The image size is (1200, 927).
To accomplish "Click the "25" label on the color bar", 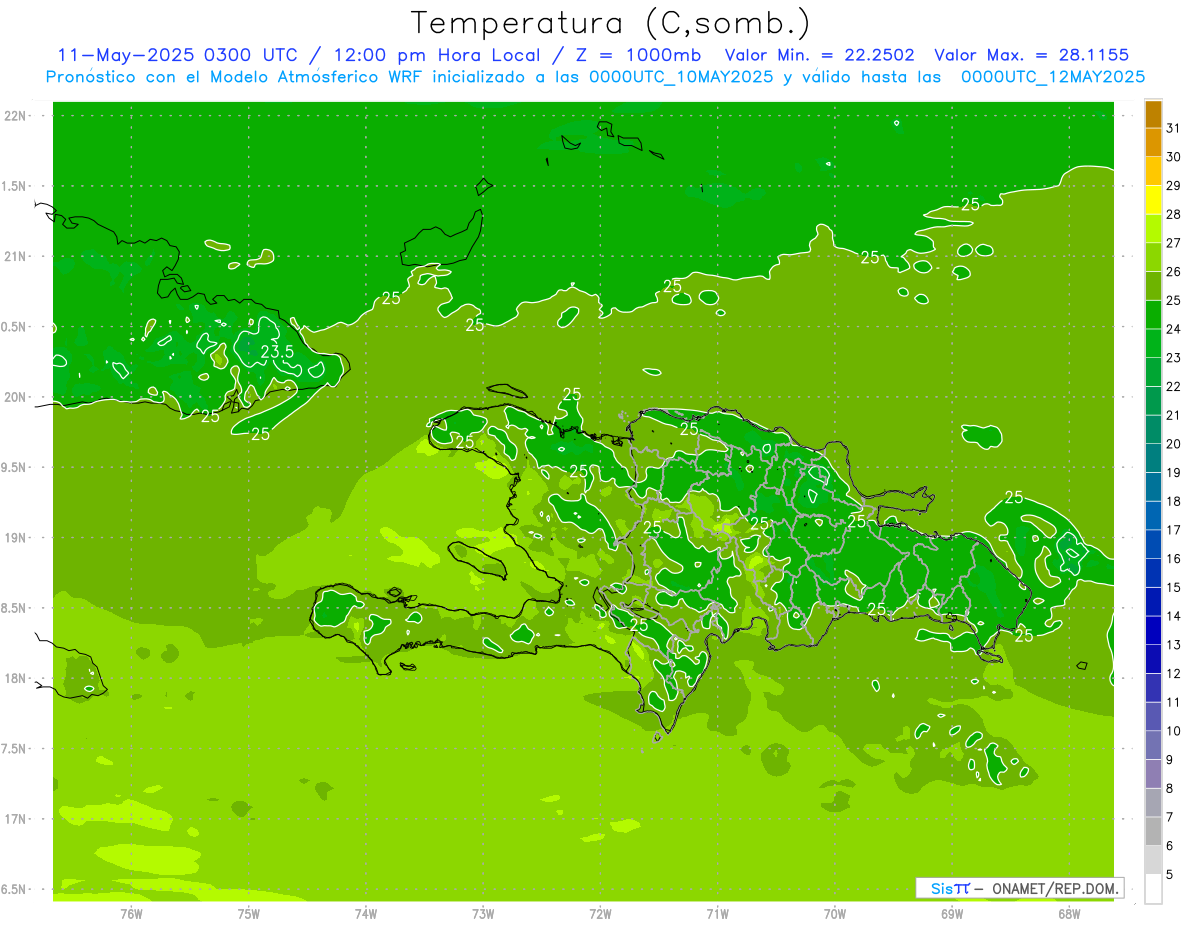I will pos(1174,300).
